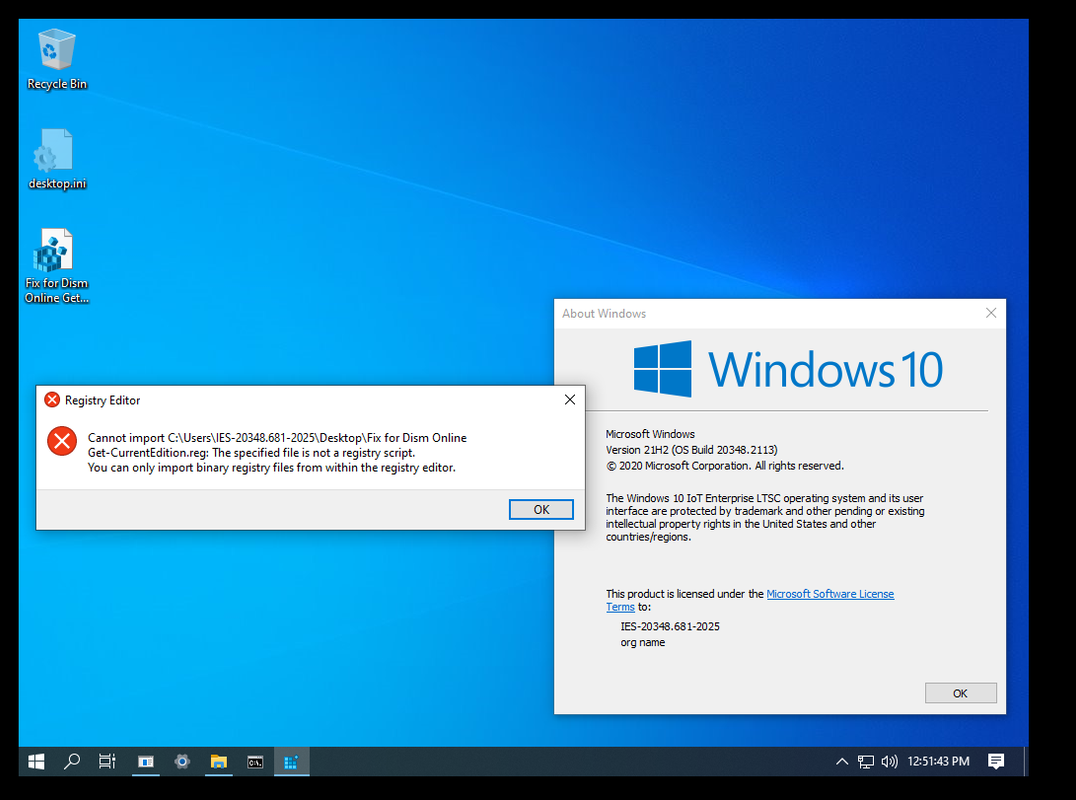This screenshot has height=800, width=1076.
Task: Click the Version 21H2 (OS Build 20348.2113) text
Action: coord(691,450)
